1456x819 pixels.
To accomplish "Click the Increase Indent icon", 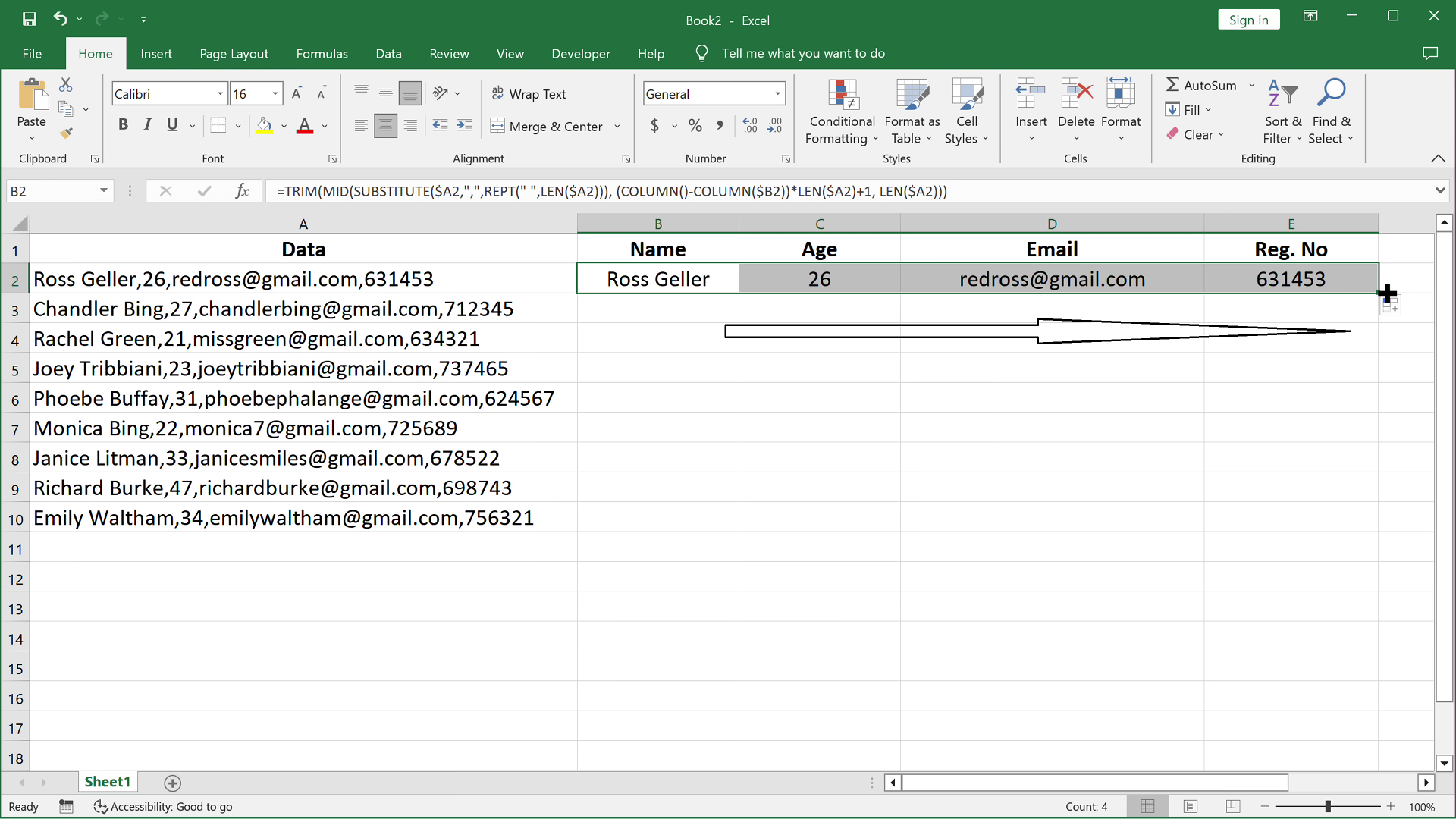I will (465, 126).
